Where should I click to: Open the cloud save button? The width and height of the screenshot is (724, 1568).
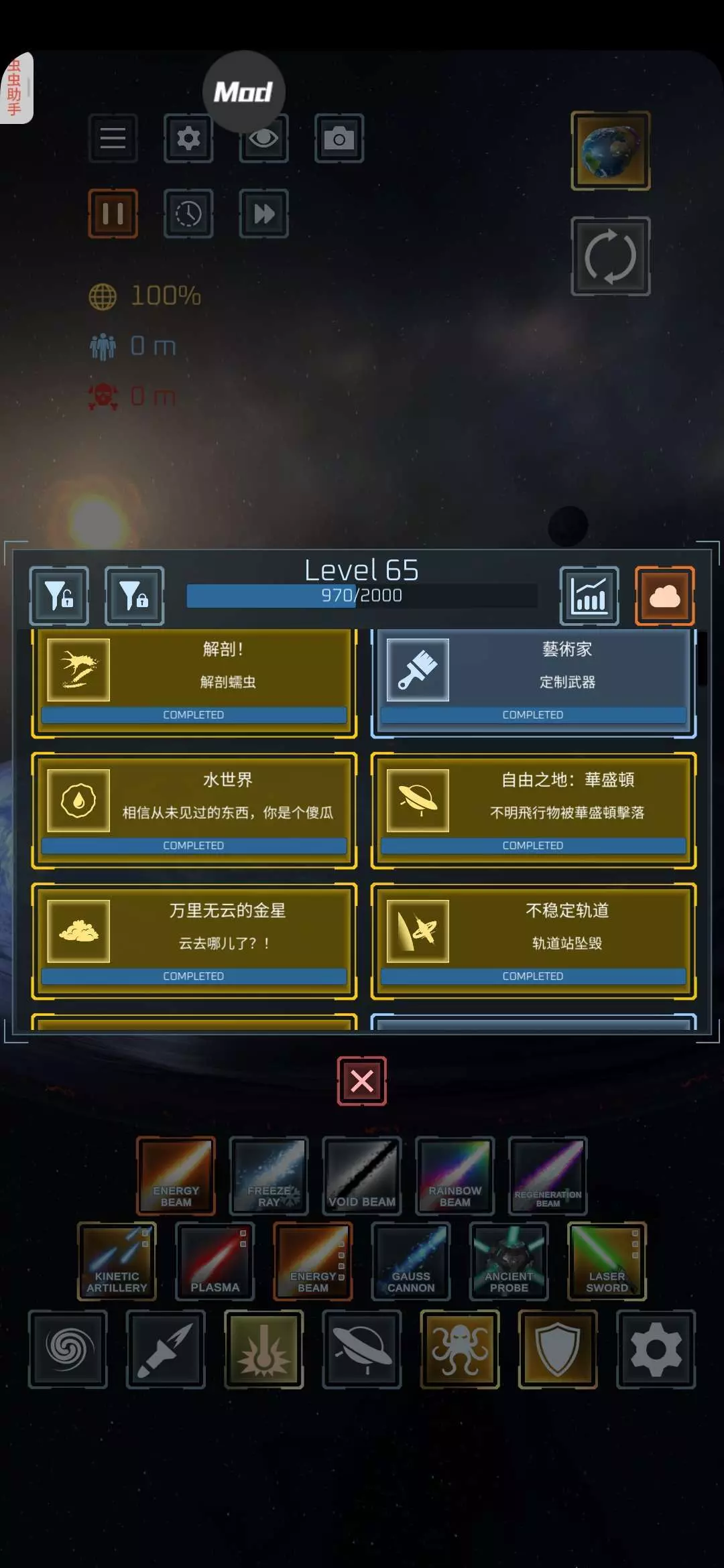click(665, 596)
